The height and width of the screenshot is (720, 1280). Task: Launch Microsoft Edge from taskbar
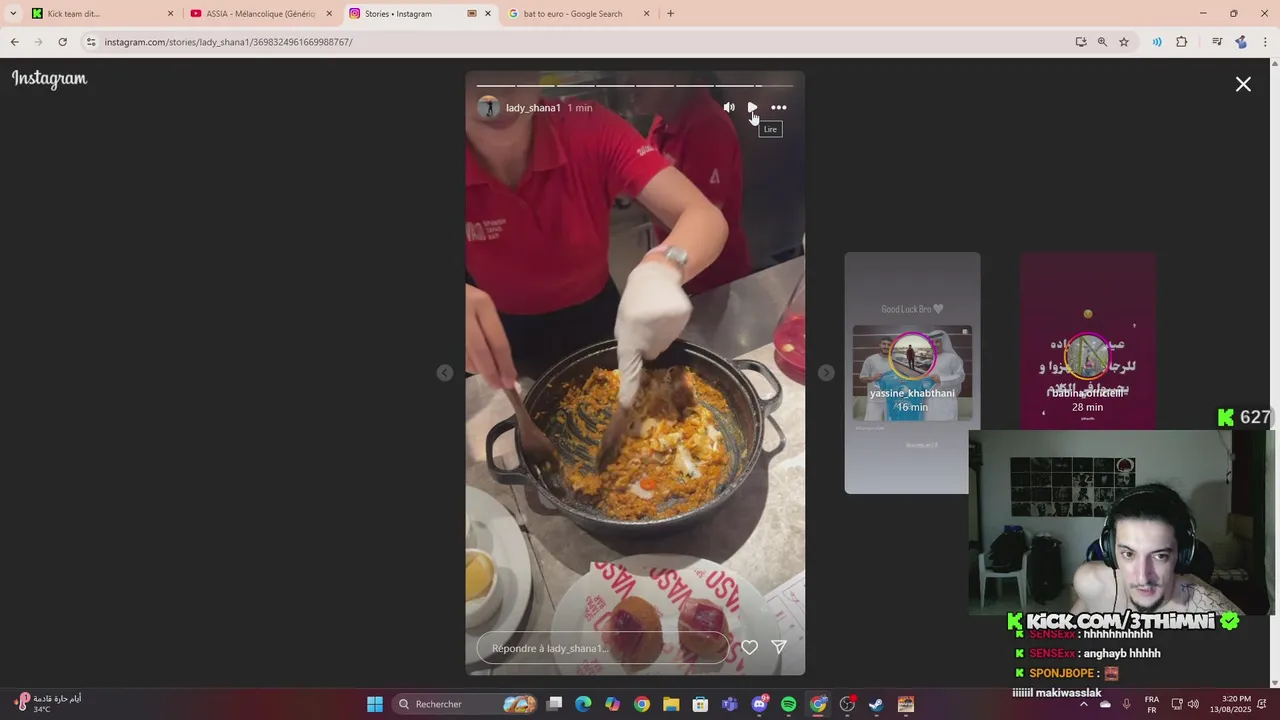(583, 704)
